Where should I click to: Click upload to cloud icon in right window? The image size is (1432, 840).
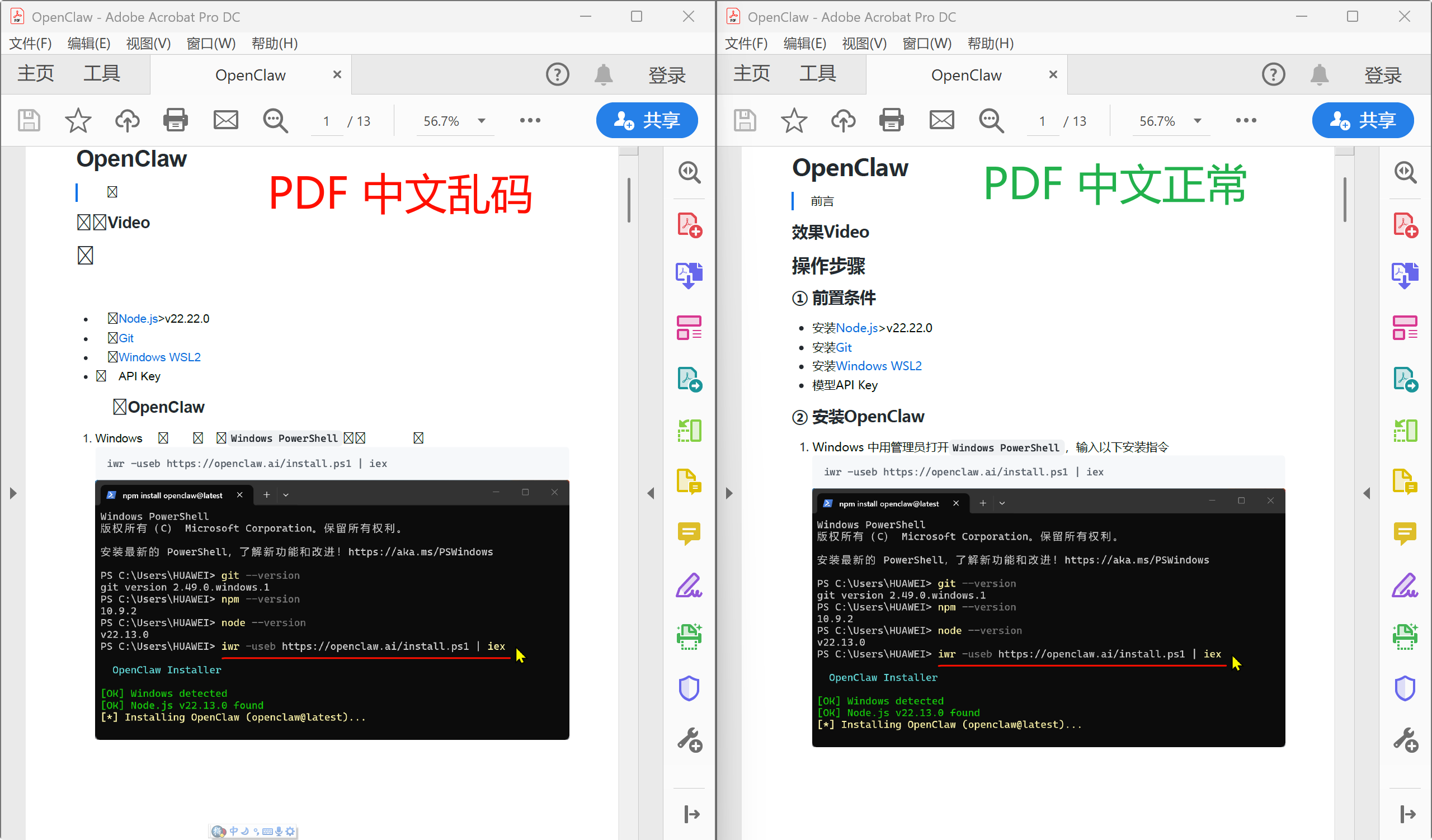(x=844, y=120)
